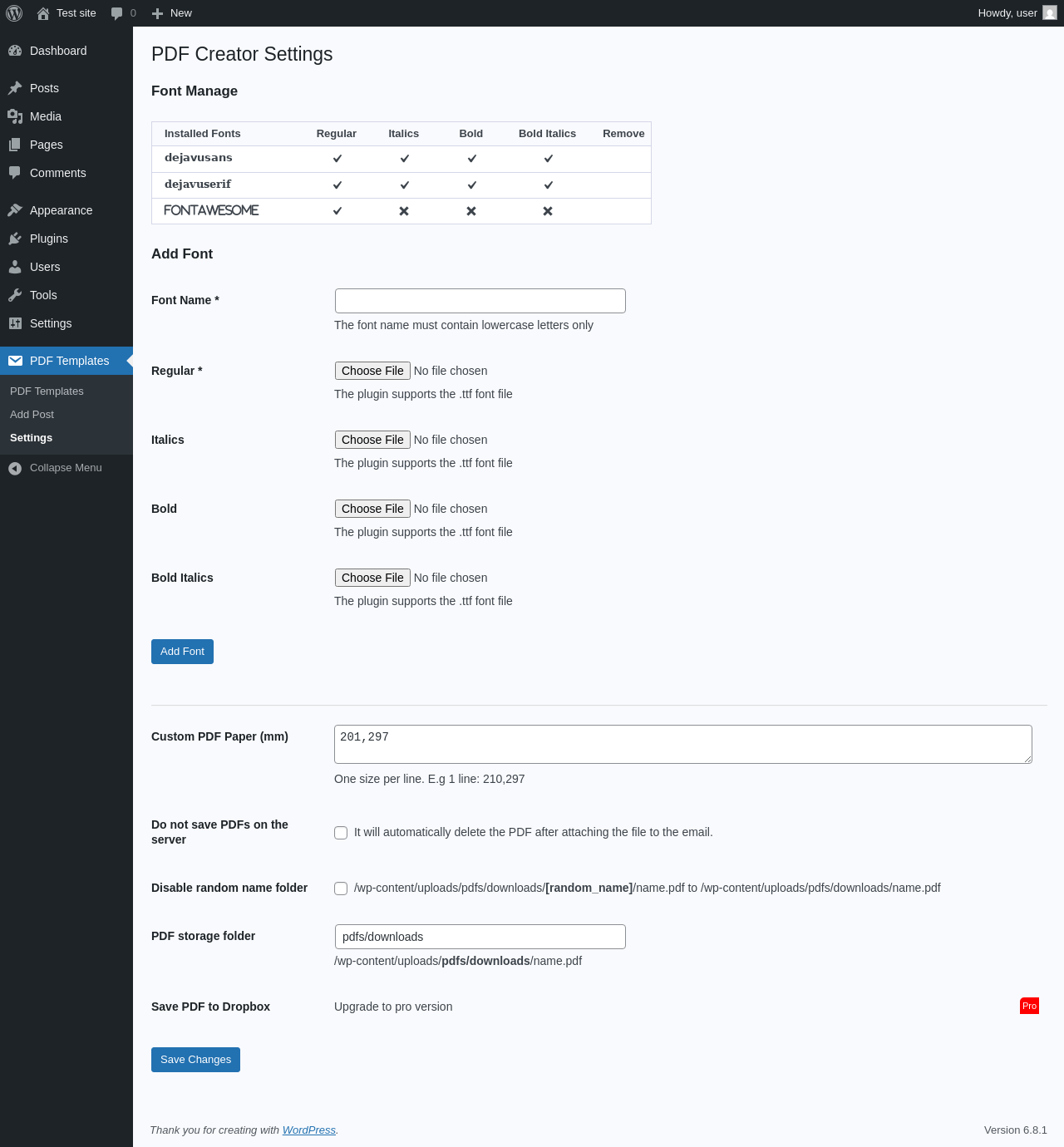Click the Remove column header
Screen dimensions: 1064x1147
coord(623,134)
